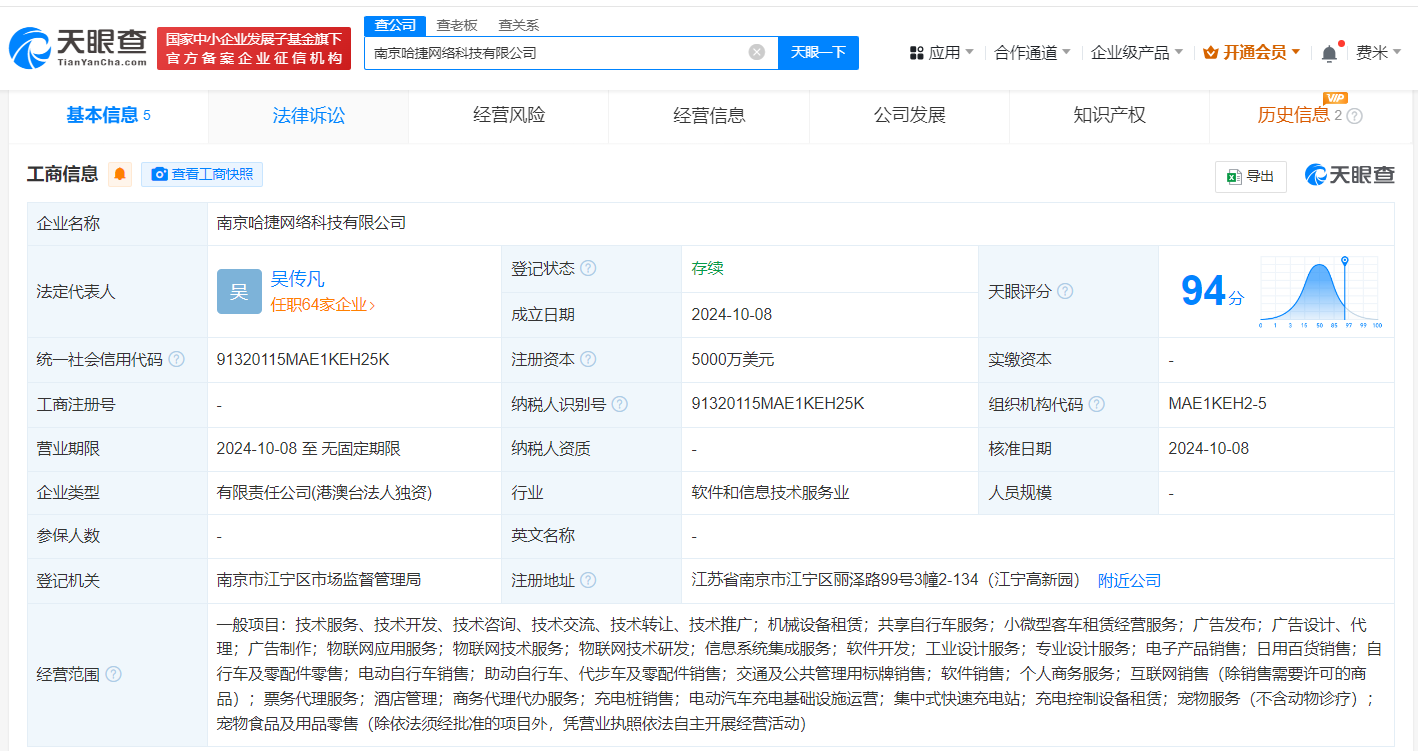This screenshot has width=1418, height=751.
Task: Switch to the 公司发展 tab
Action: tap(909, 116)
